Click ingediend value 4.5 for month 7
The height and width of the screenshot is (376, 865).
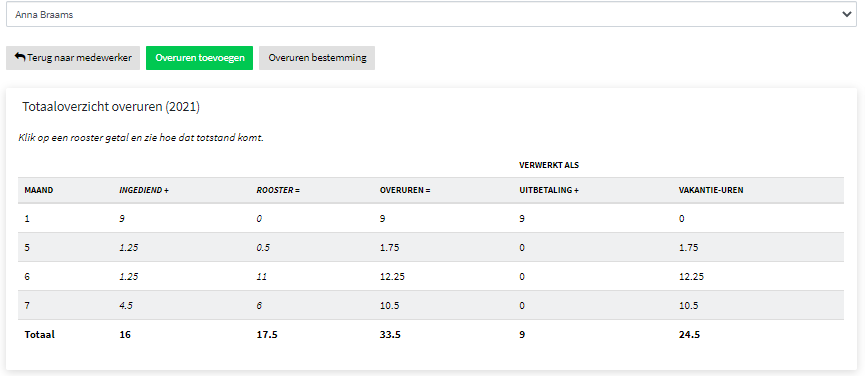click(x=125, y=306)
